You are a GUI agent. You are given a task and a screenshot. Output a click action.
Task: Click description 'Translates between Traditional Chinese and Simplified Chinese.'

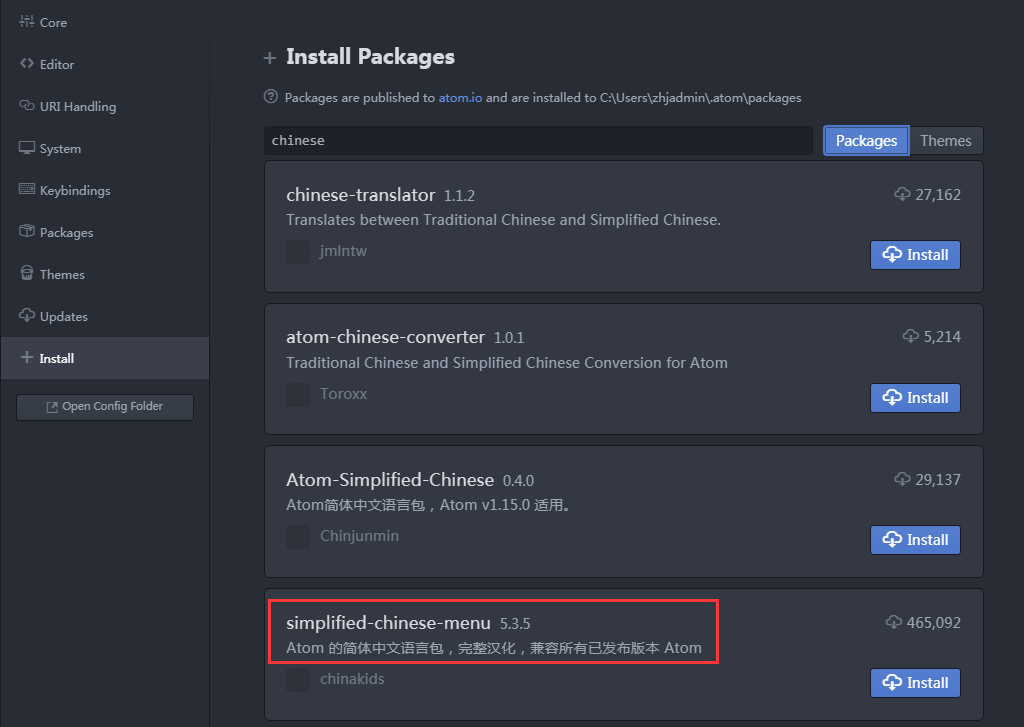pyautogui.click(x=504, y=220)
